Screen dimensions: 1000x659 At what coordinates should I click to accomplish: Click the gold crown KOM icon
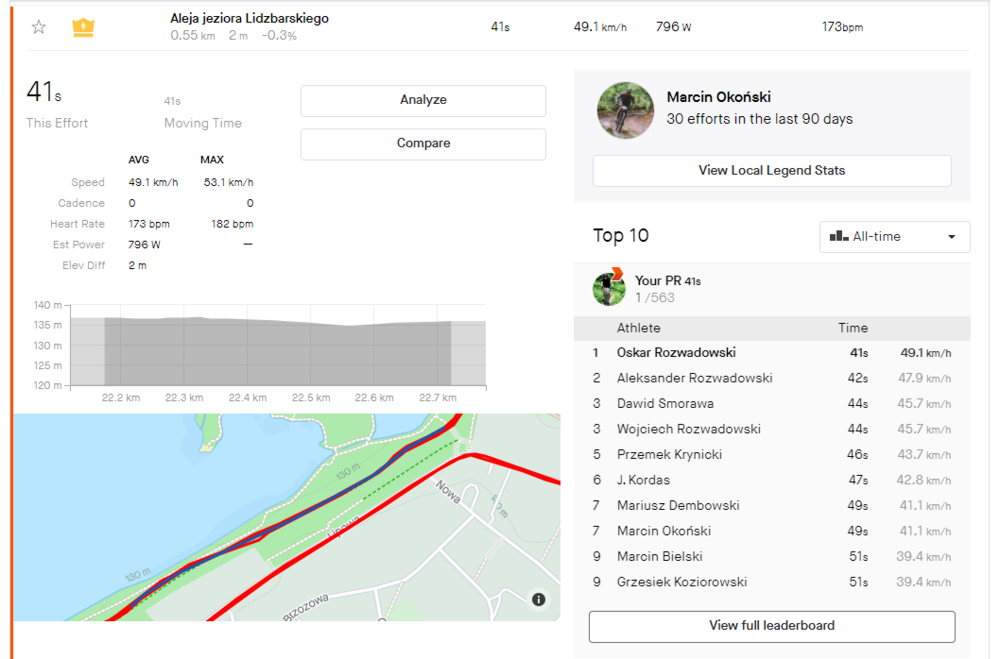coord(83,27)
